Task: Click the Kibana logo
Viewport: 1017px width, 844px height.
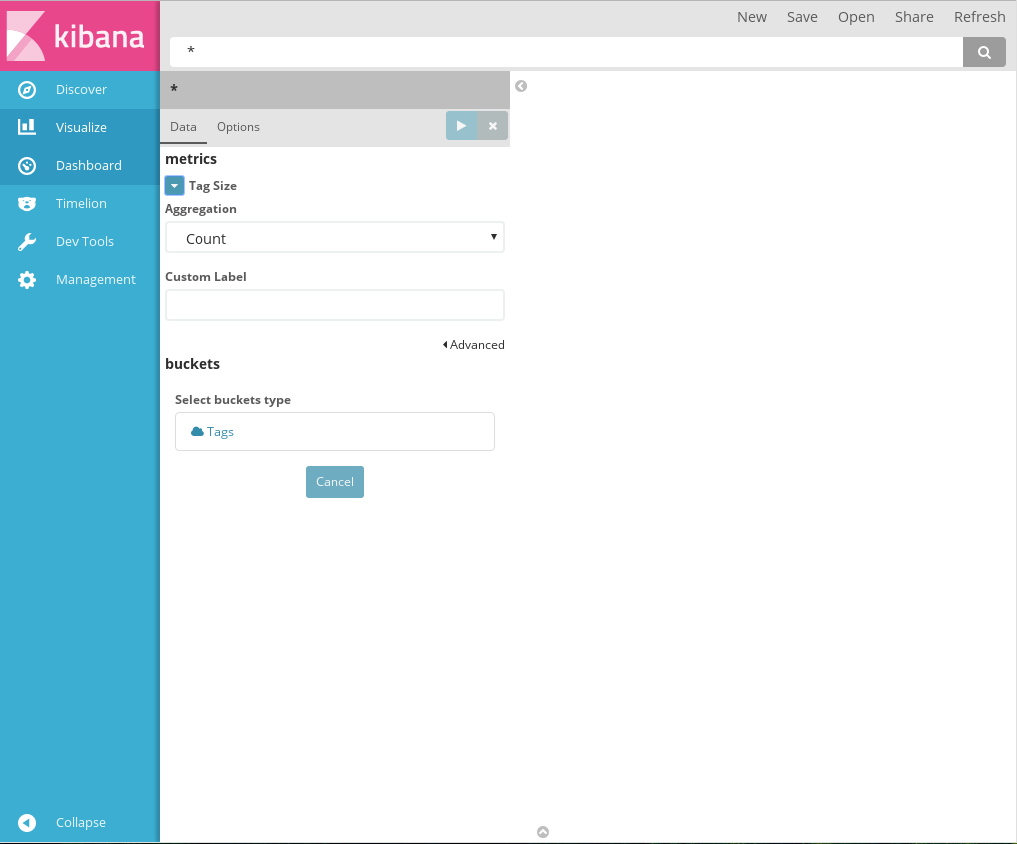Action: click(x=80, y=36)
